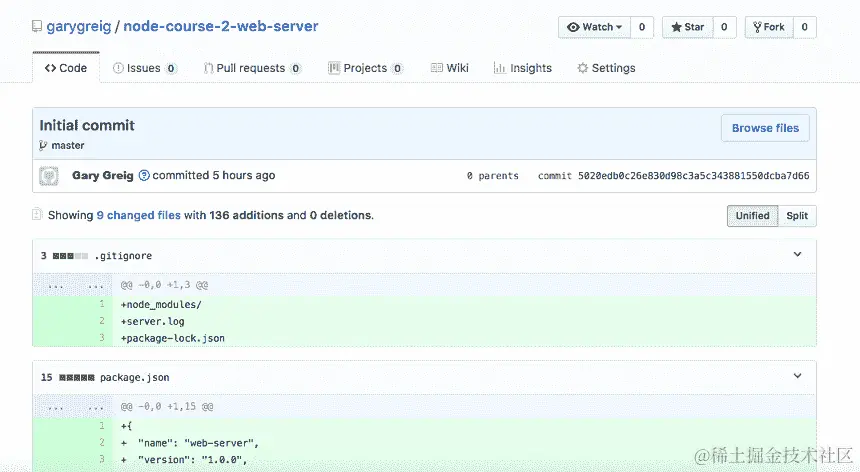Open the Wiki tab
Screen dimensions: 860x472
(x=450, y=68)
